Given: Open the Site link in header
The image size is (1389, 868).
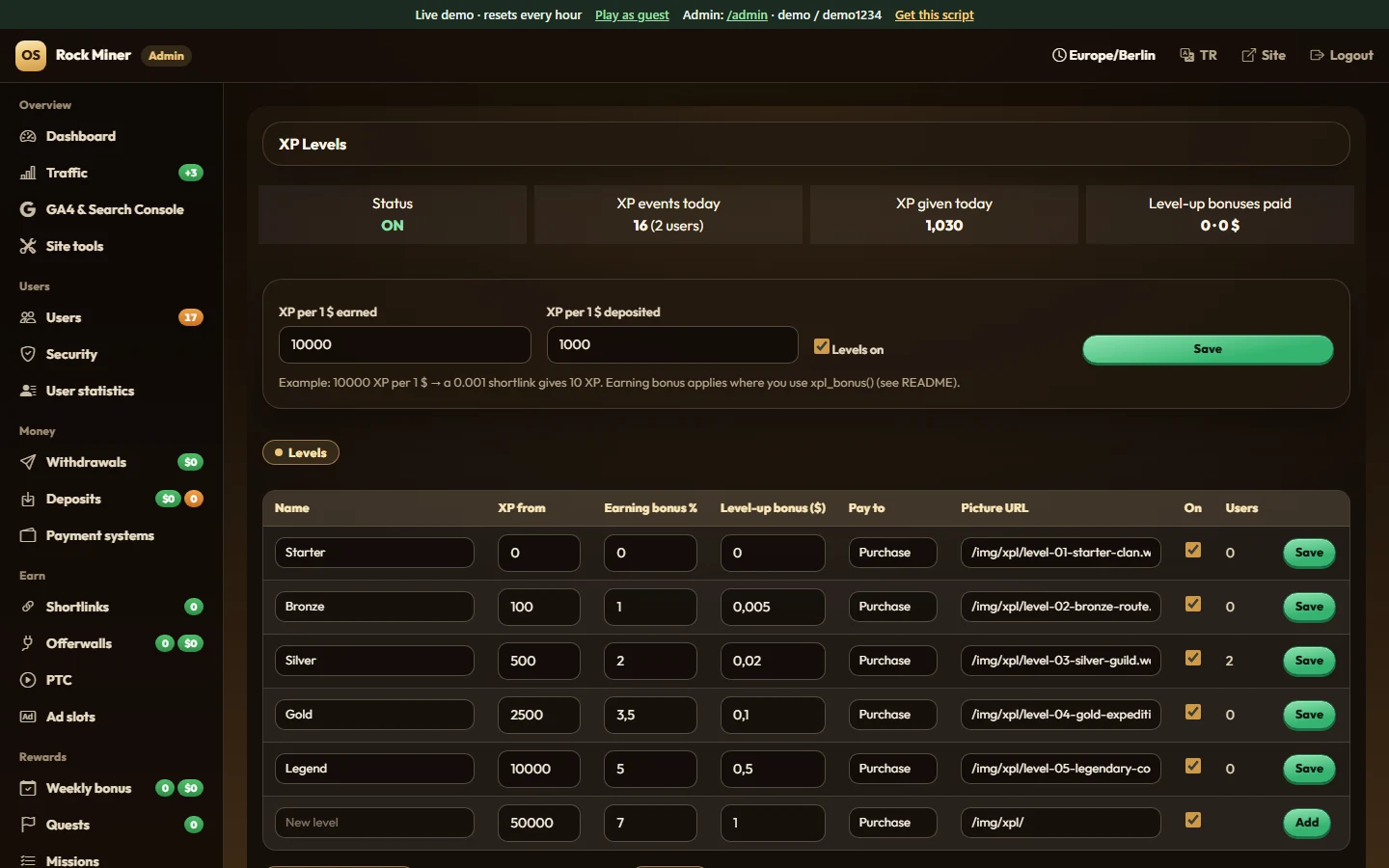Looking at the screenshot, I should 1264,55.
